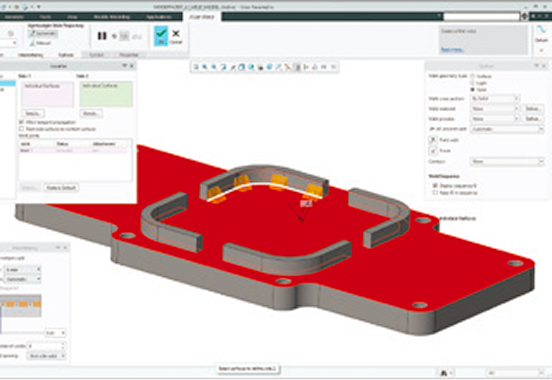Open selection filter dropdown in status bar
Image resolution: width=552 pixels, height=380 pixels.
[515, 373]
